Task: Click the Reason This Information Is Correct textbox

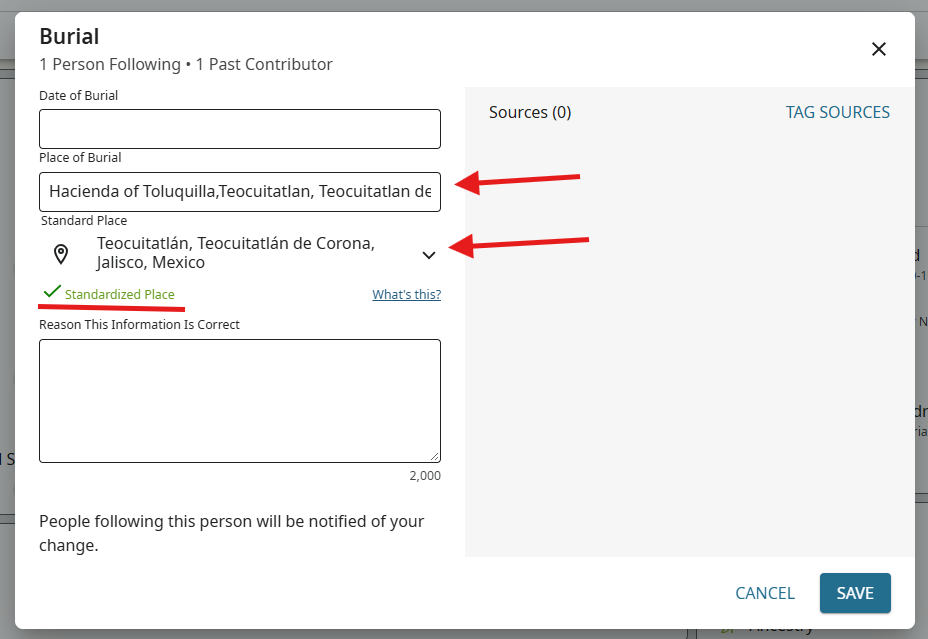Action: coord(240,401)
